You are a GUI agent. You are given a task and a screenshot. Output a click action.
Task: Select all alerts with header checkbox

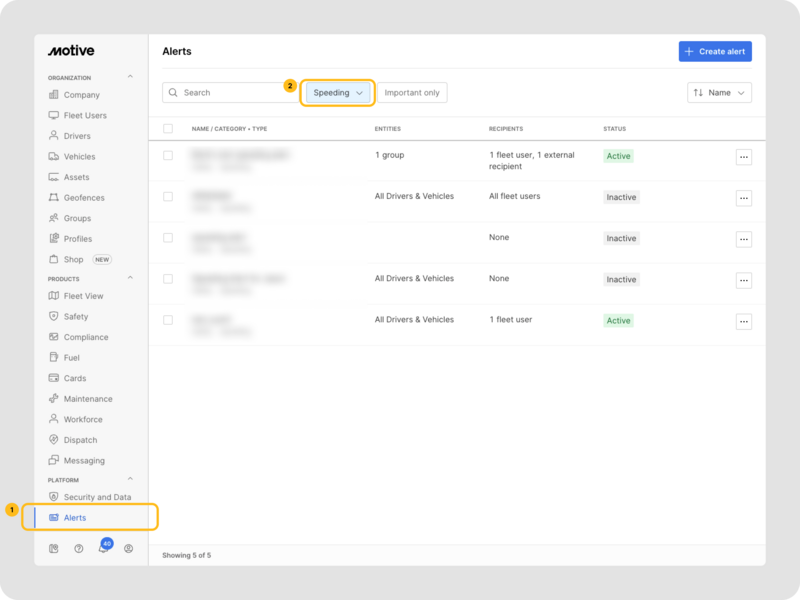pyautogui.click(x=168, y=129)
